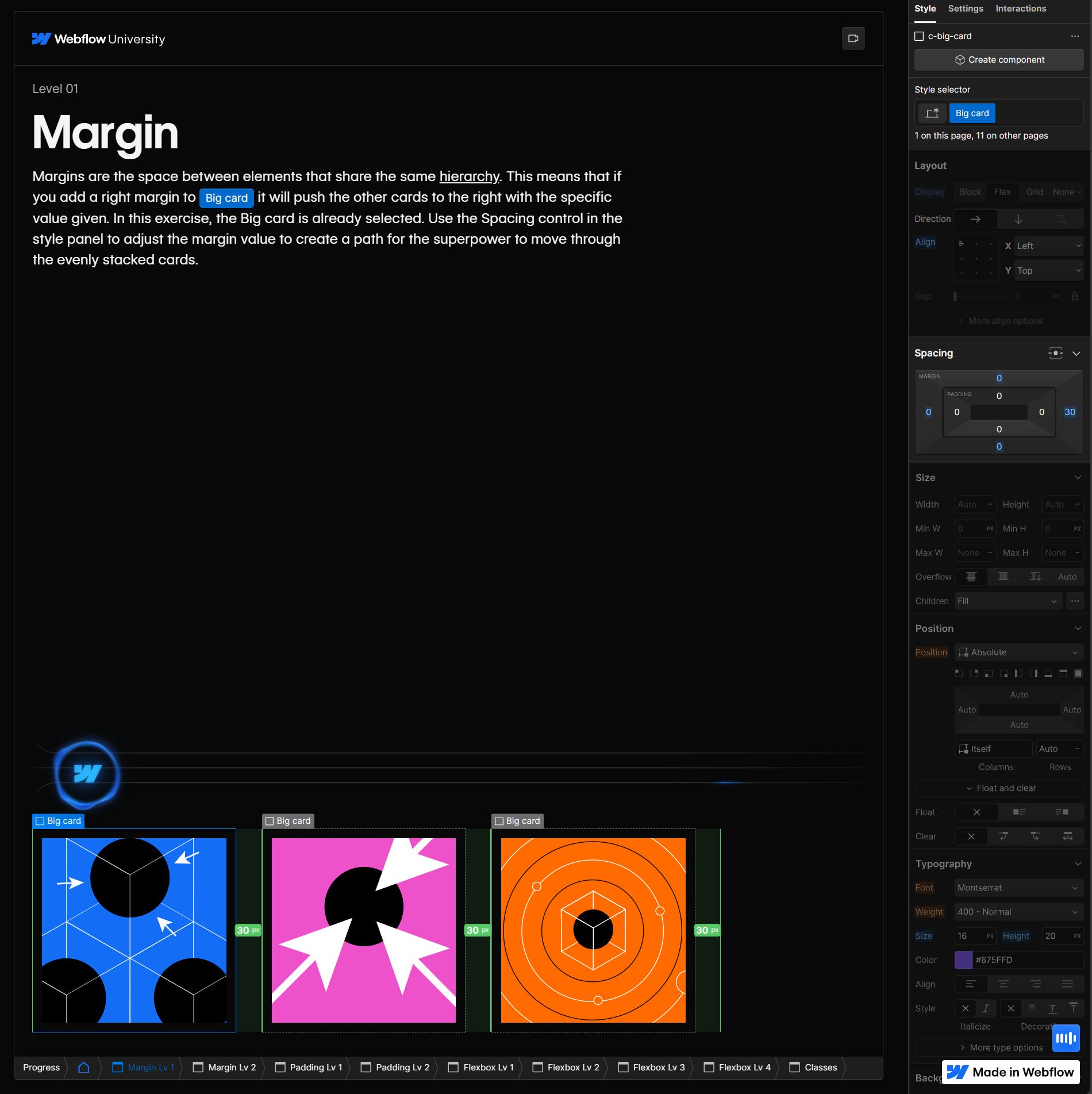The width and height of the screenshot is (1092, 1094).
Task: Open the X align Left dropdown
Action: (x=1048, y=246)
